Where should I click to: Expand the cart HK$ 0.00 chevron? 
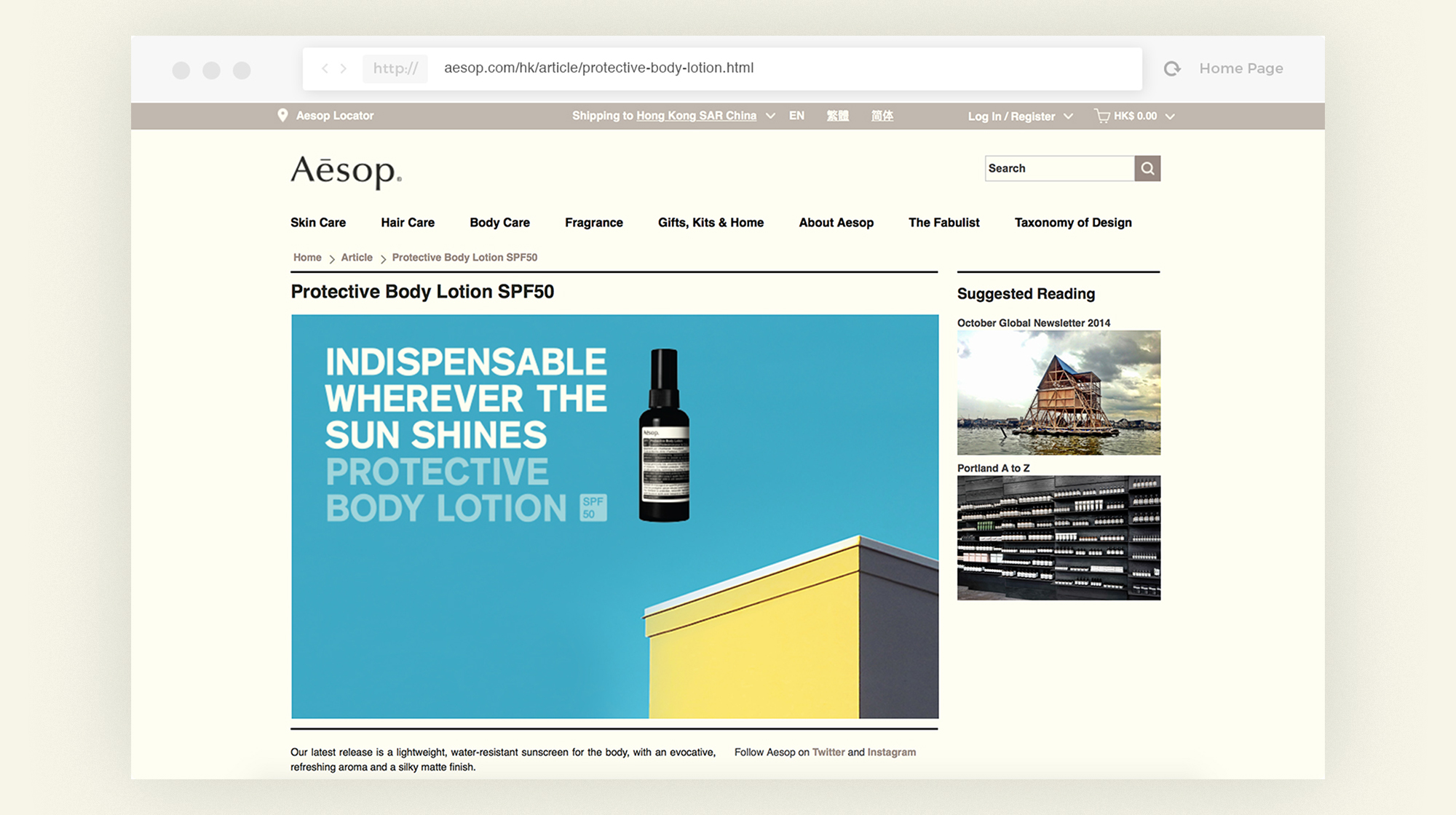point(1170,116)
